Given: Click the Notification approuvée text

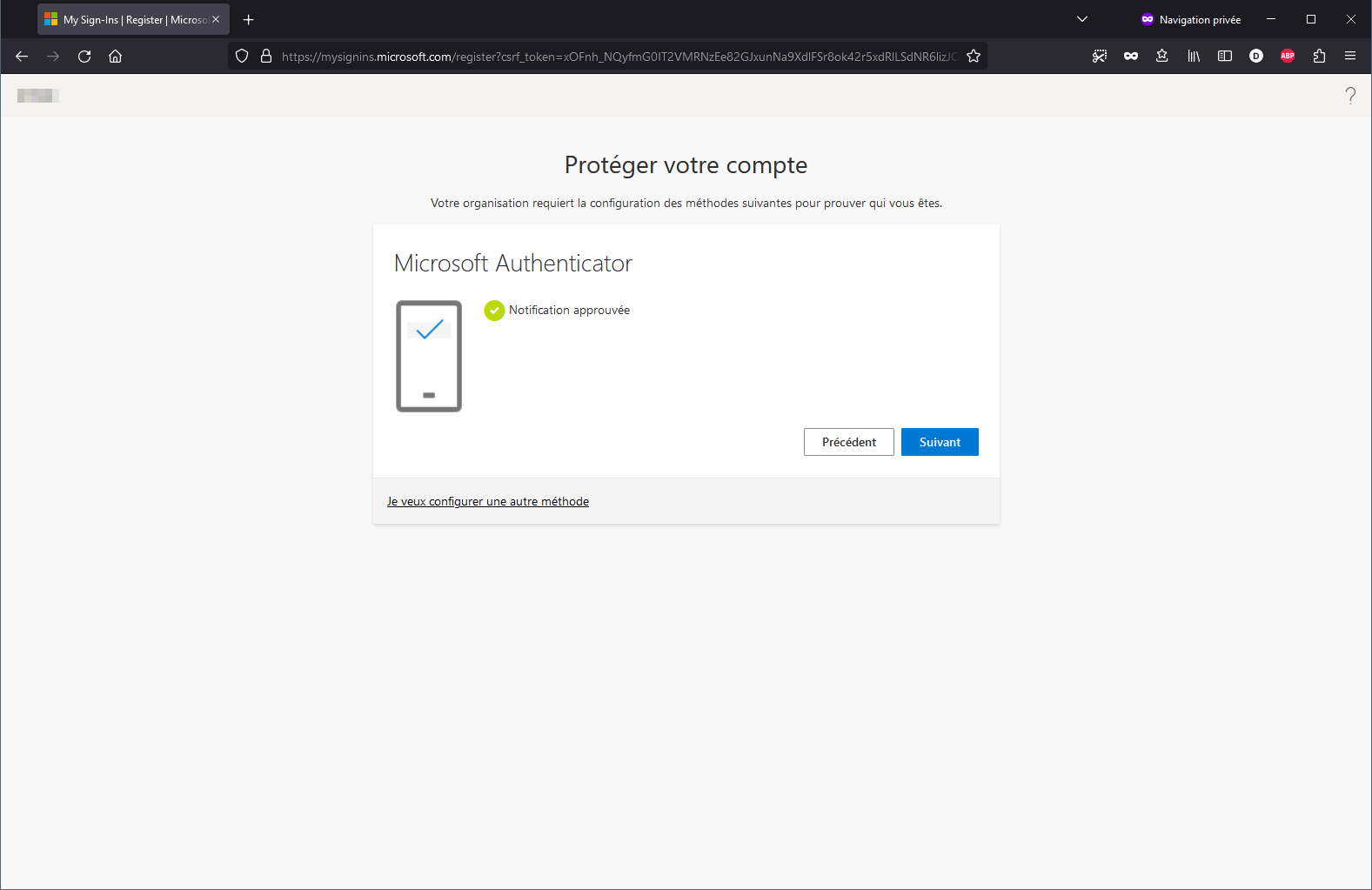Looking at the screenshot, I should coord(569,311).
